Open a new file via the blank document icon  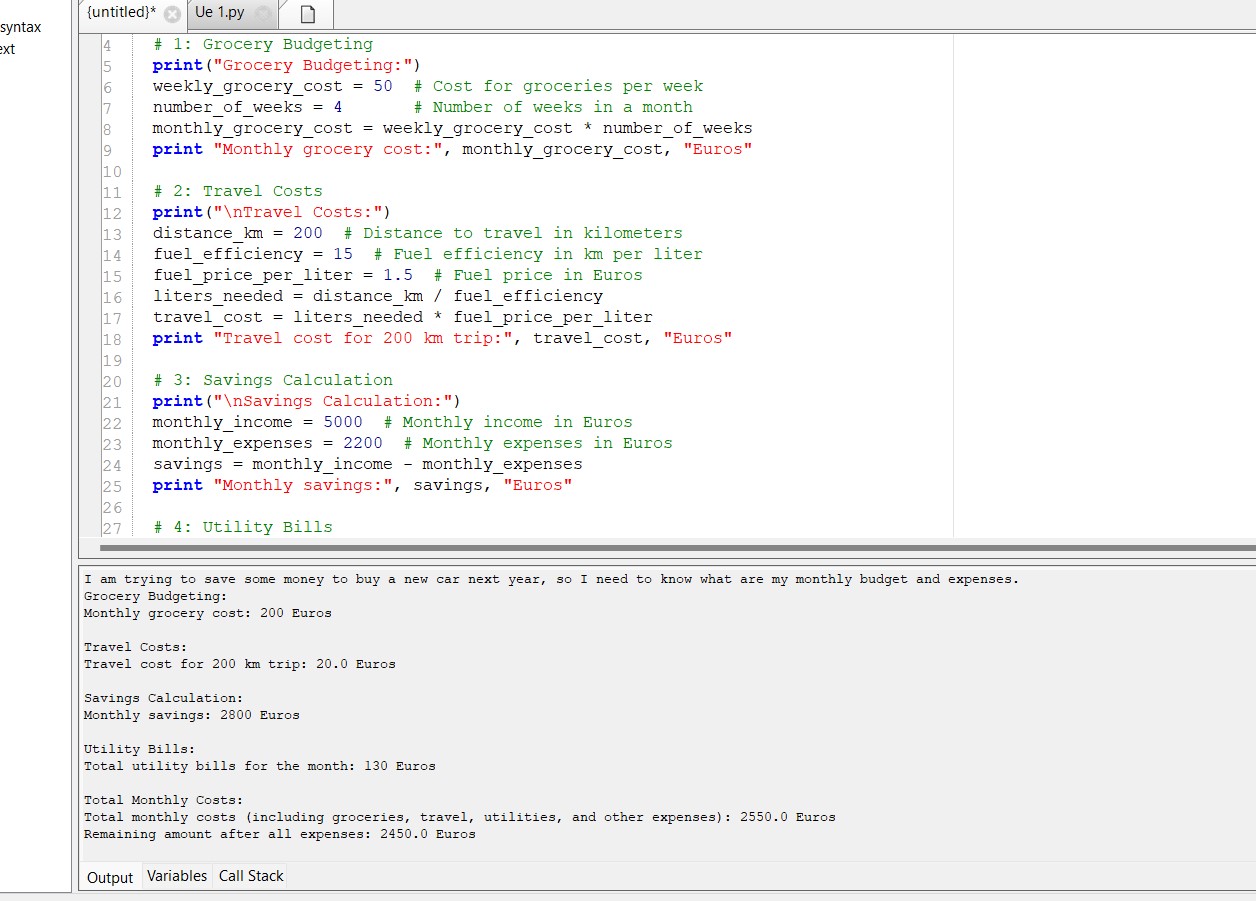point(306,15)
